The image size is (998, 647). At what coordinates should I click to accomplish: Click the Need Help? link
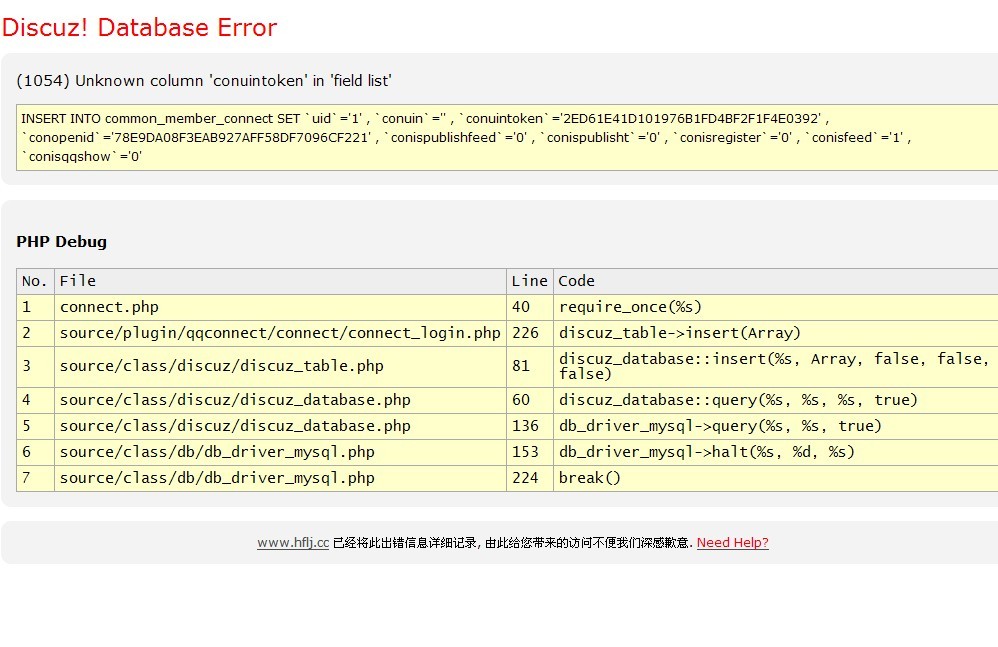click(733, 543)
